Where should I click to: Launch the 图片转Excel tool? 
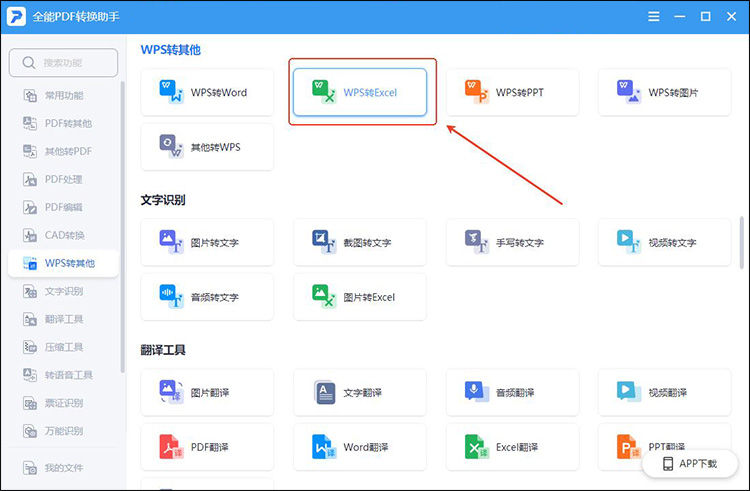[x=360, y=297]
